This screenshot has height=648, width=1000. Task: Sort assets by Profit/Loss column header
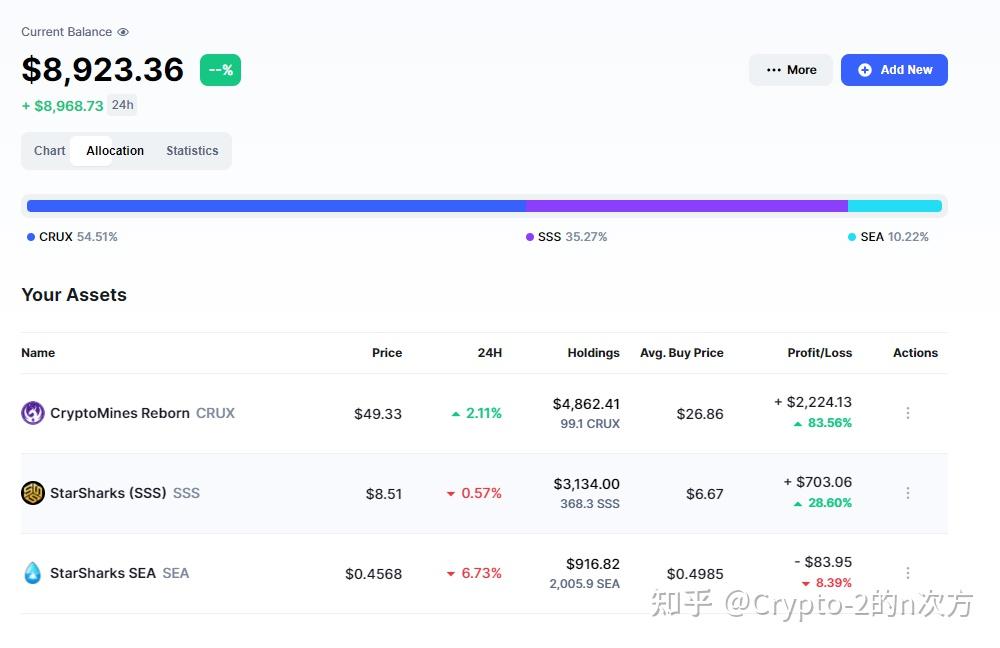(x=819, y=353)
